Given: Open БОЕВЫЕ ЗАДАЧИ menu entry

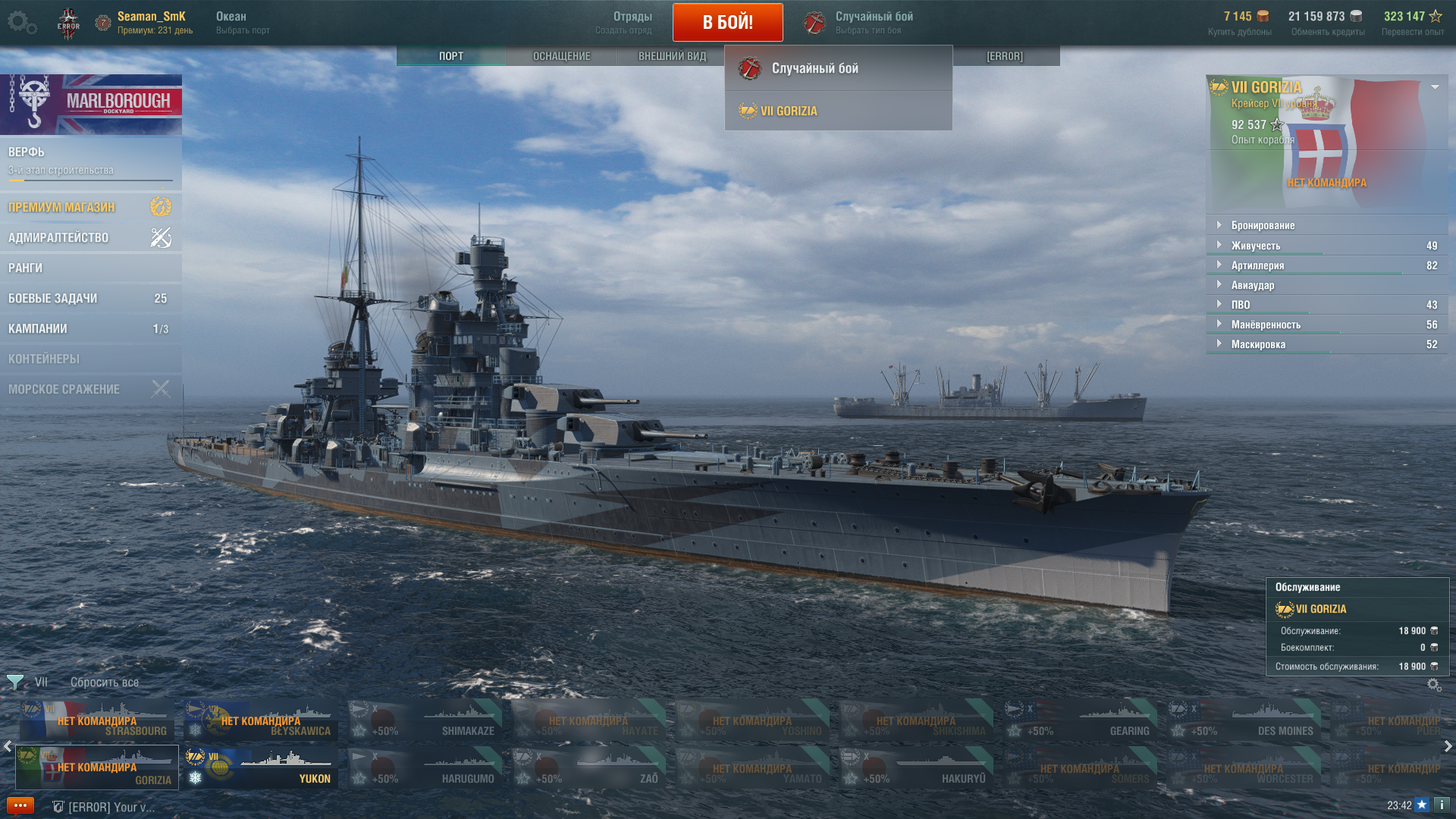Looking at the screenshot, I should 91,298.
